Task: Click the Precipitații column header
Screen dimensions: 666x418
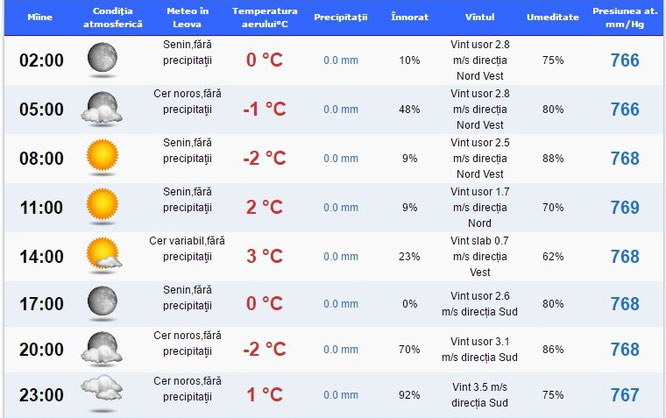Action: (341, 17)
